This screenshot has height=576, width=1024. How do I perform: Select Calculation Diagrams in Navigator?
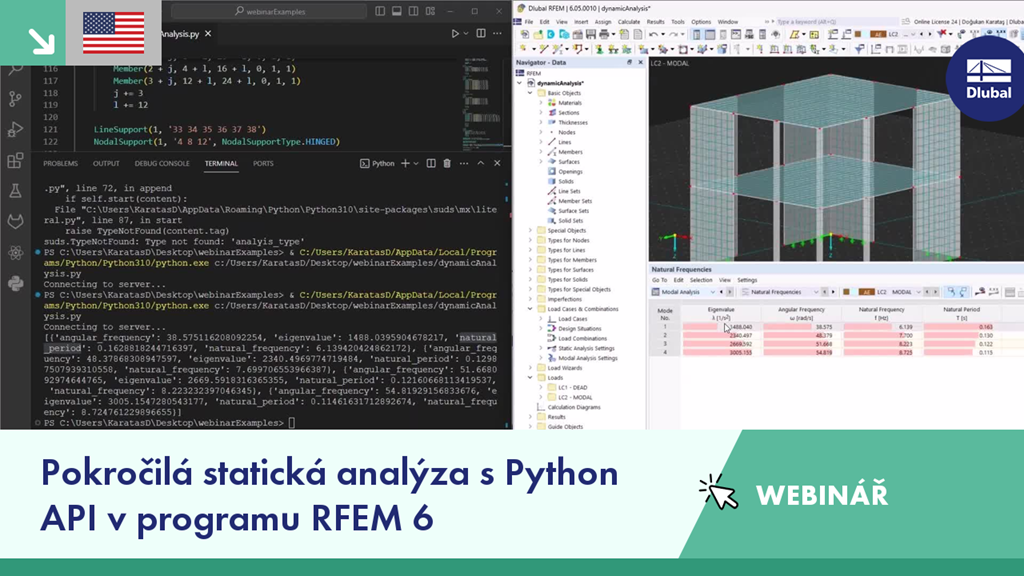573,407
